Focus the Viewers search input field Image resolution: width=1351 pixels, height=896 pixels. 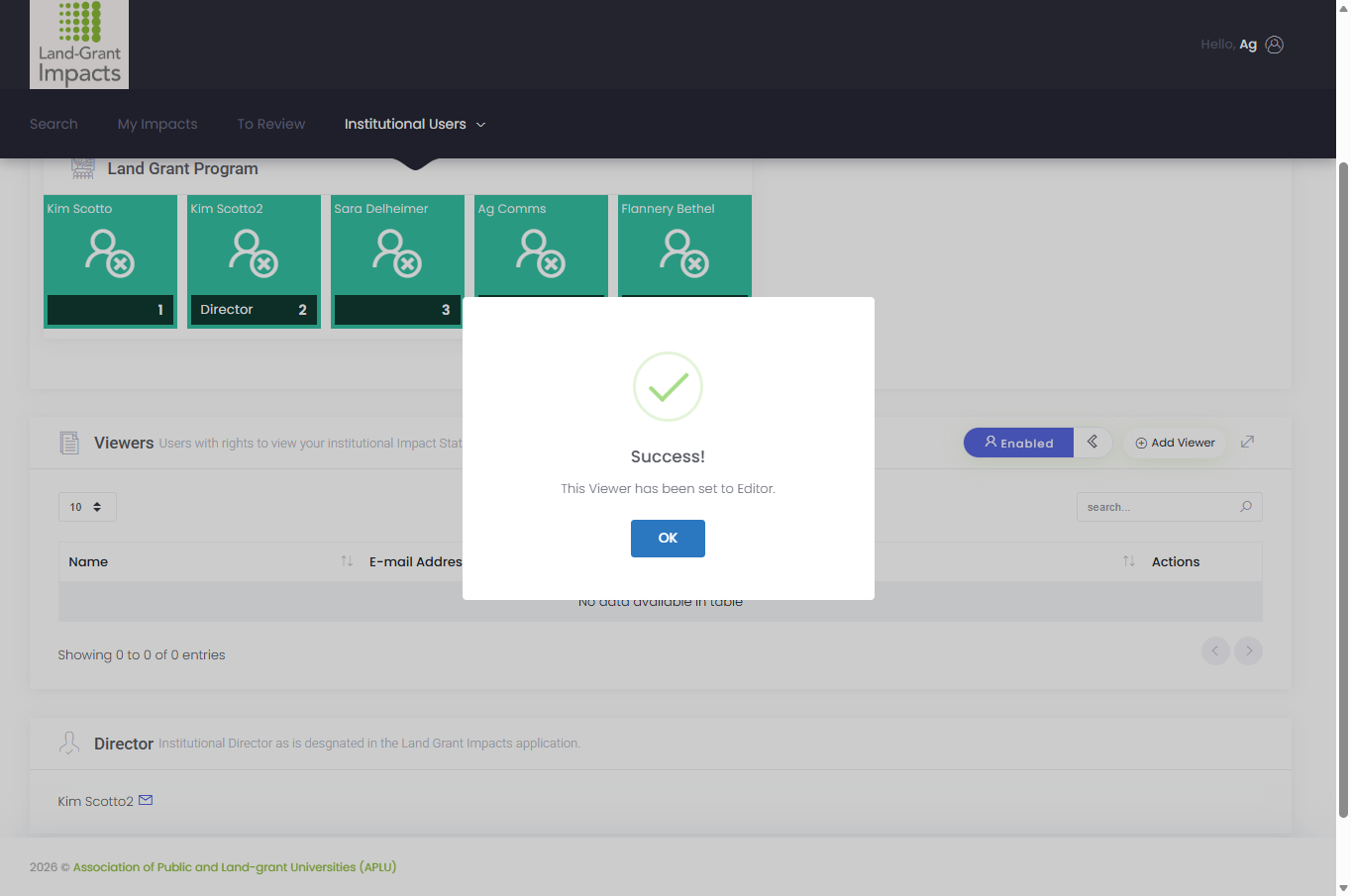click(1169, 507)
